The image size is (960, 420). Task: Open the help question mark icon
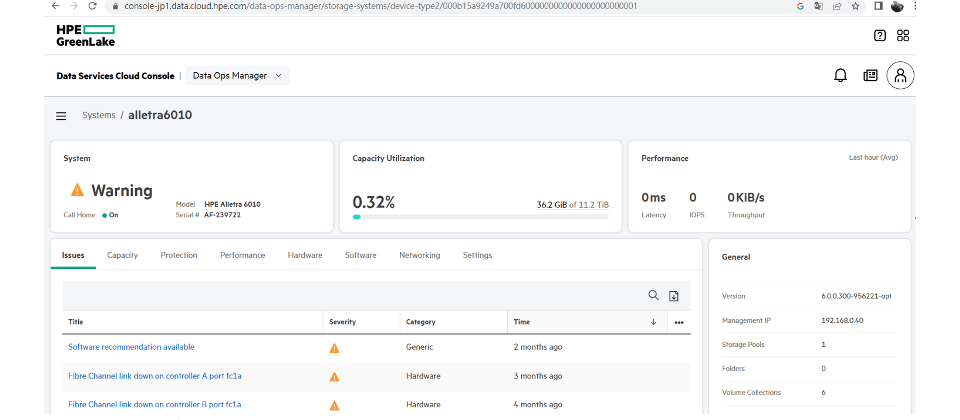pyautogui.click(x=880, y=35)
